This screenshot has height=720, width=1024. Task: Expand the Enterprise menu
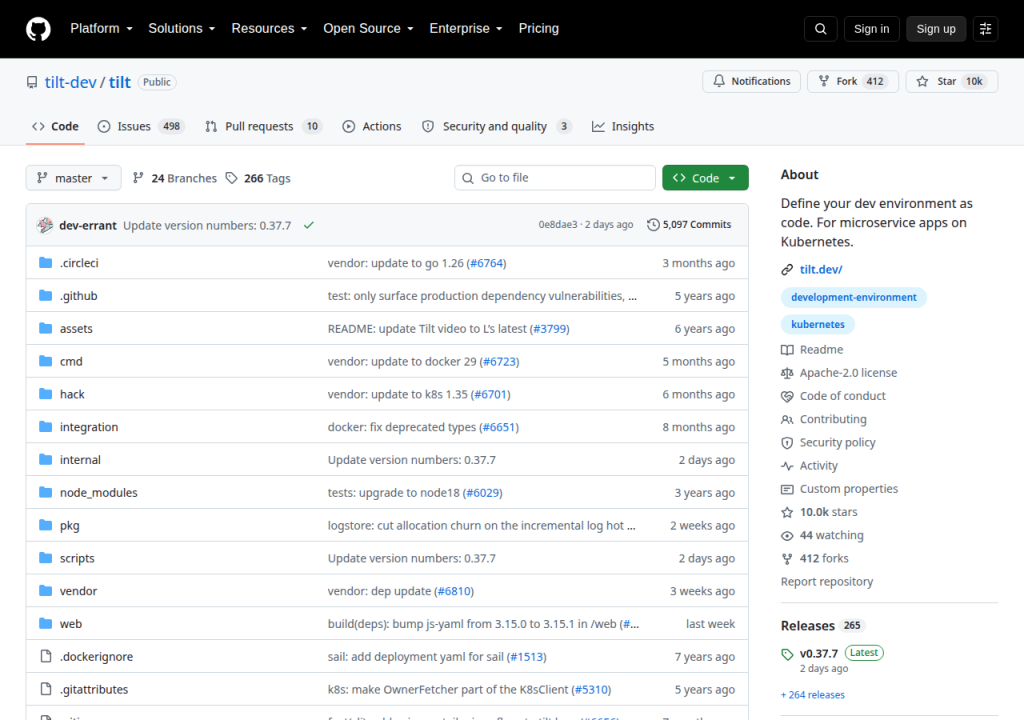coord(466,29)
